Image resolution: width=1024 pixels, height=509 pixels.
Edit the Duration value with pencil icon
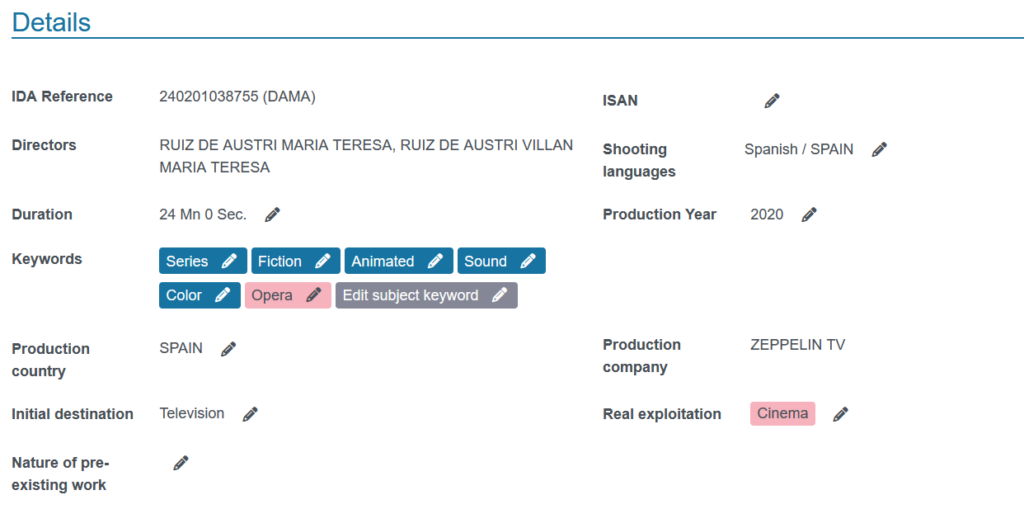tap(272, 214)
